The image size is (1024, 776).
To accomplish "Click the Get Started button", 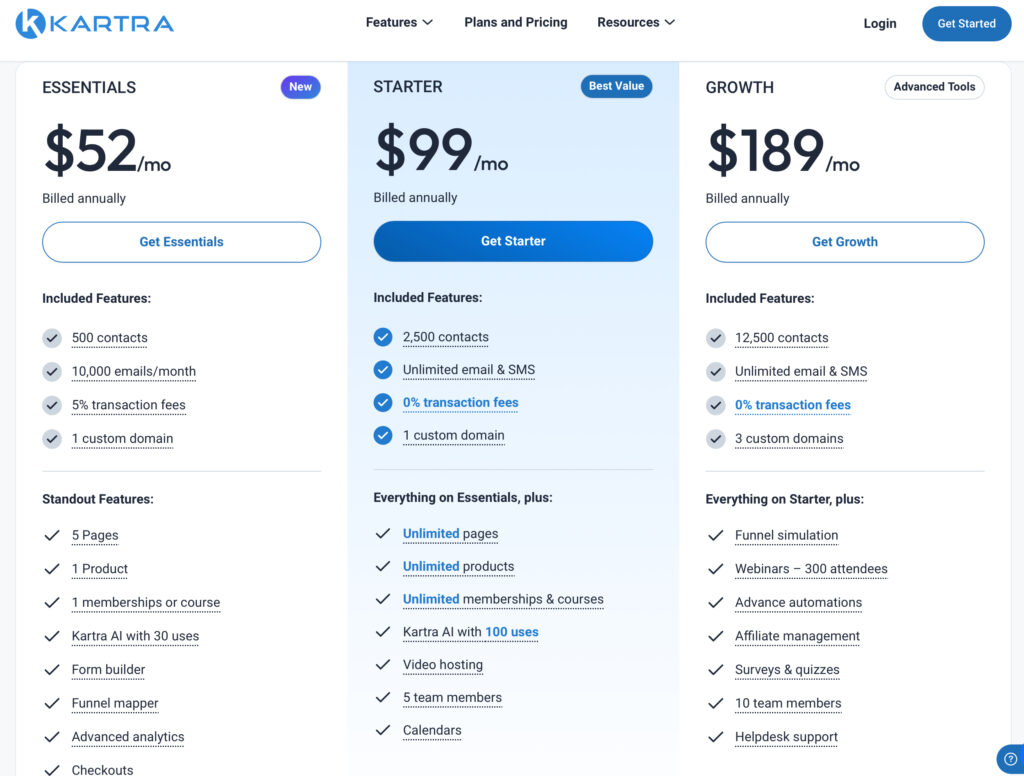I will [x=966, y=23].
